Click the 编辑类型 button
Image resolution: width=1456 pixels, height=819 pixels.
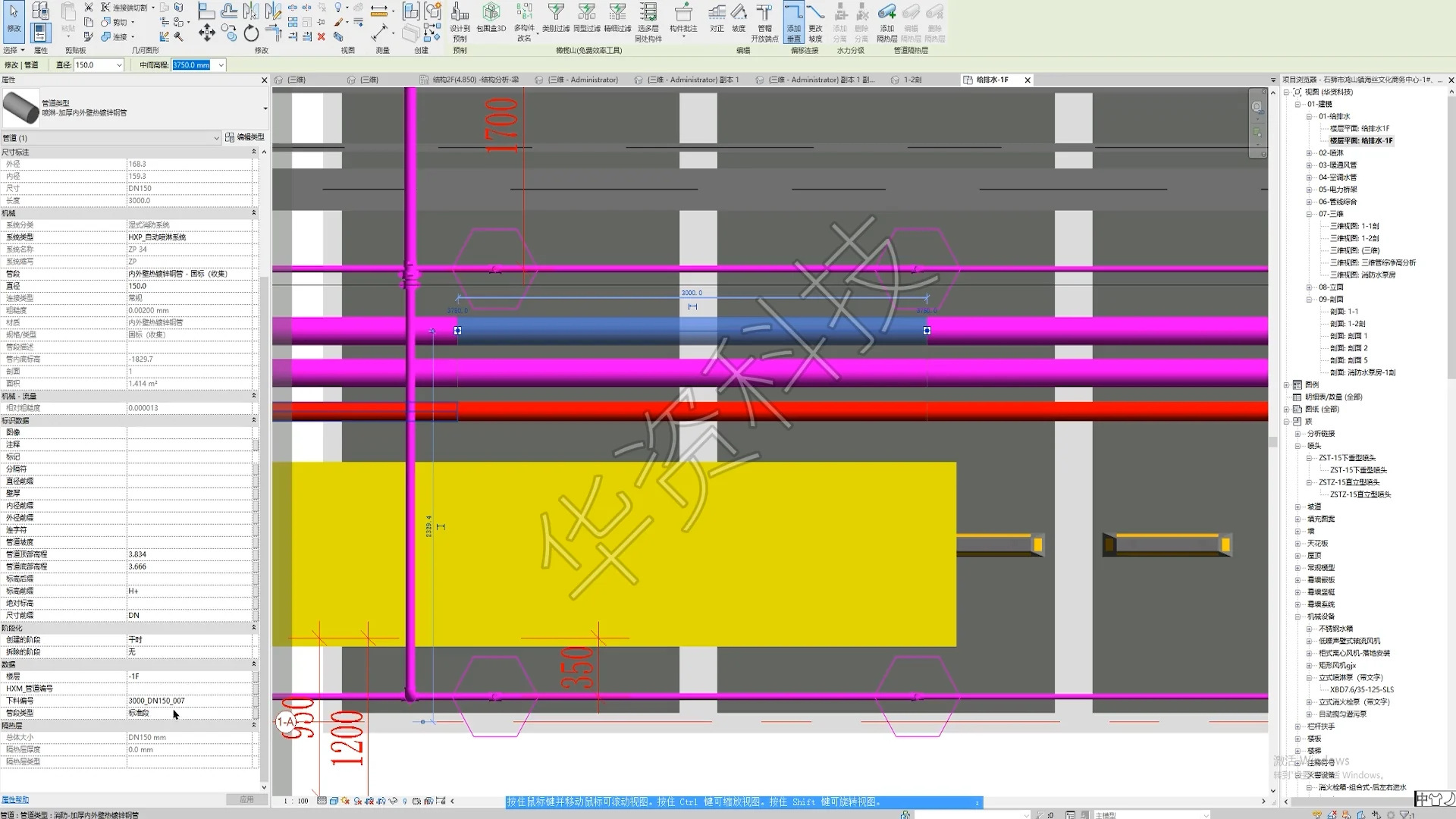click(245, 137)
